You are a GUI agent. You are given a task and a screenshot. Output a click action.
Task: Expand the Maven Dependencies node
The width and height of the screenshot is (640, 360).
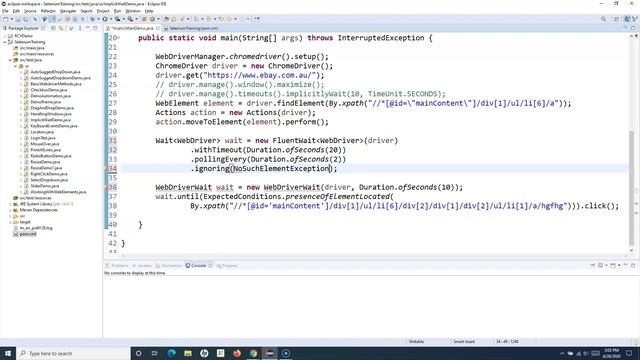click(10, 210)
